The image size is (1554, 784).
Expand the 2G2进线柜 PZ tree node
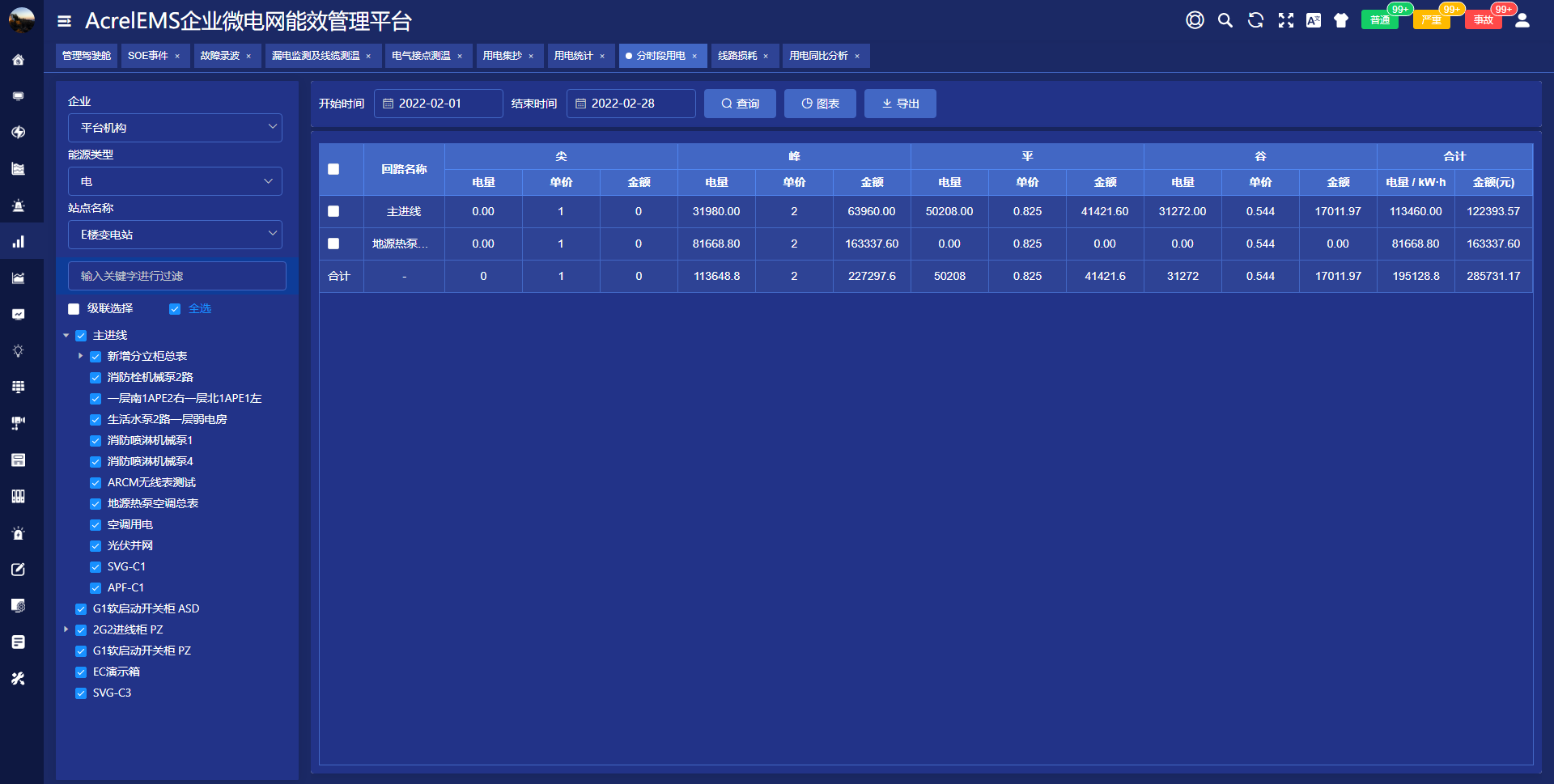(66, 629)
